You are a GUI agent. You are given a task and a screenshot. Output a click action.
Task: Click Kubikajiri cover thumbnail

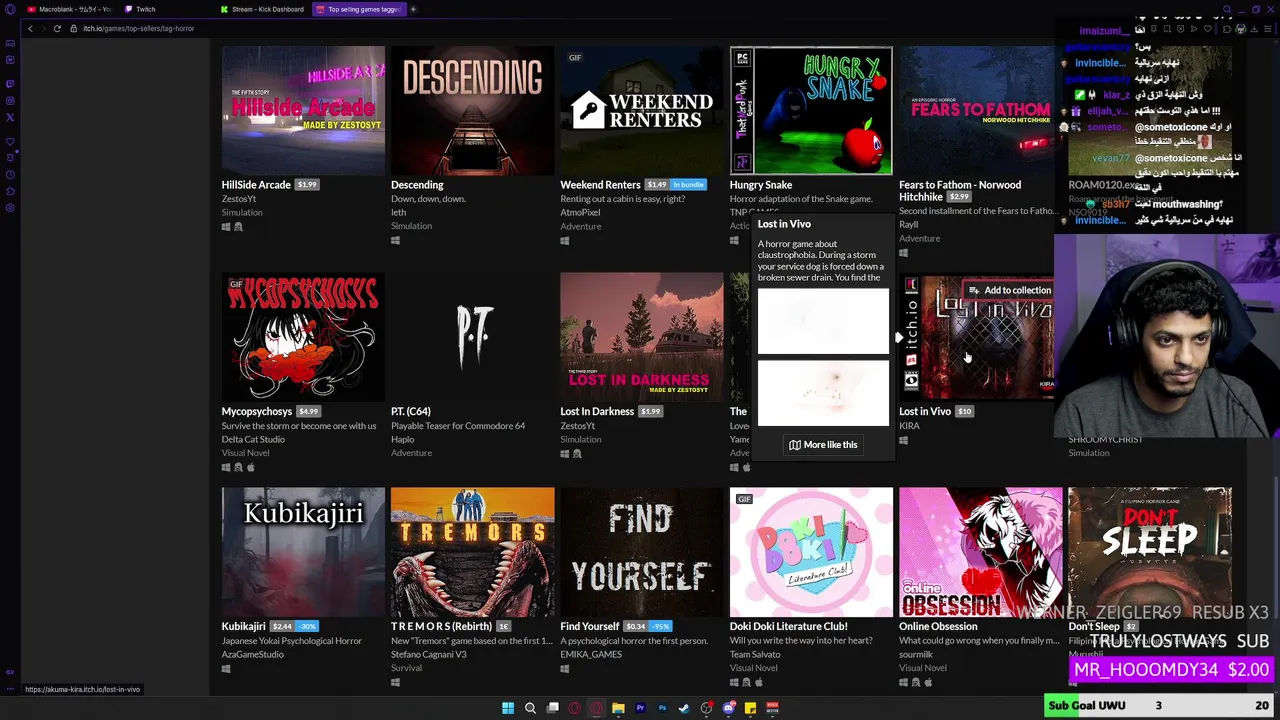303,552
